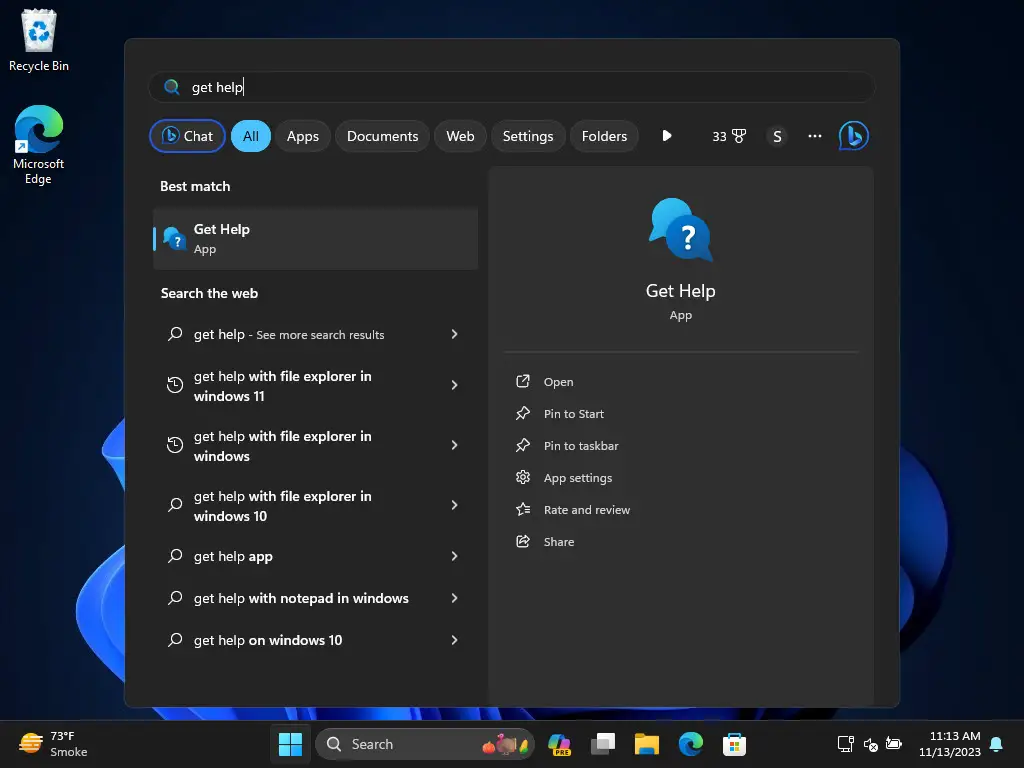Open the Bing chat icon at top right
This screenshot has height=768, width=1024.
[x=853, y=136]
